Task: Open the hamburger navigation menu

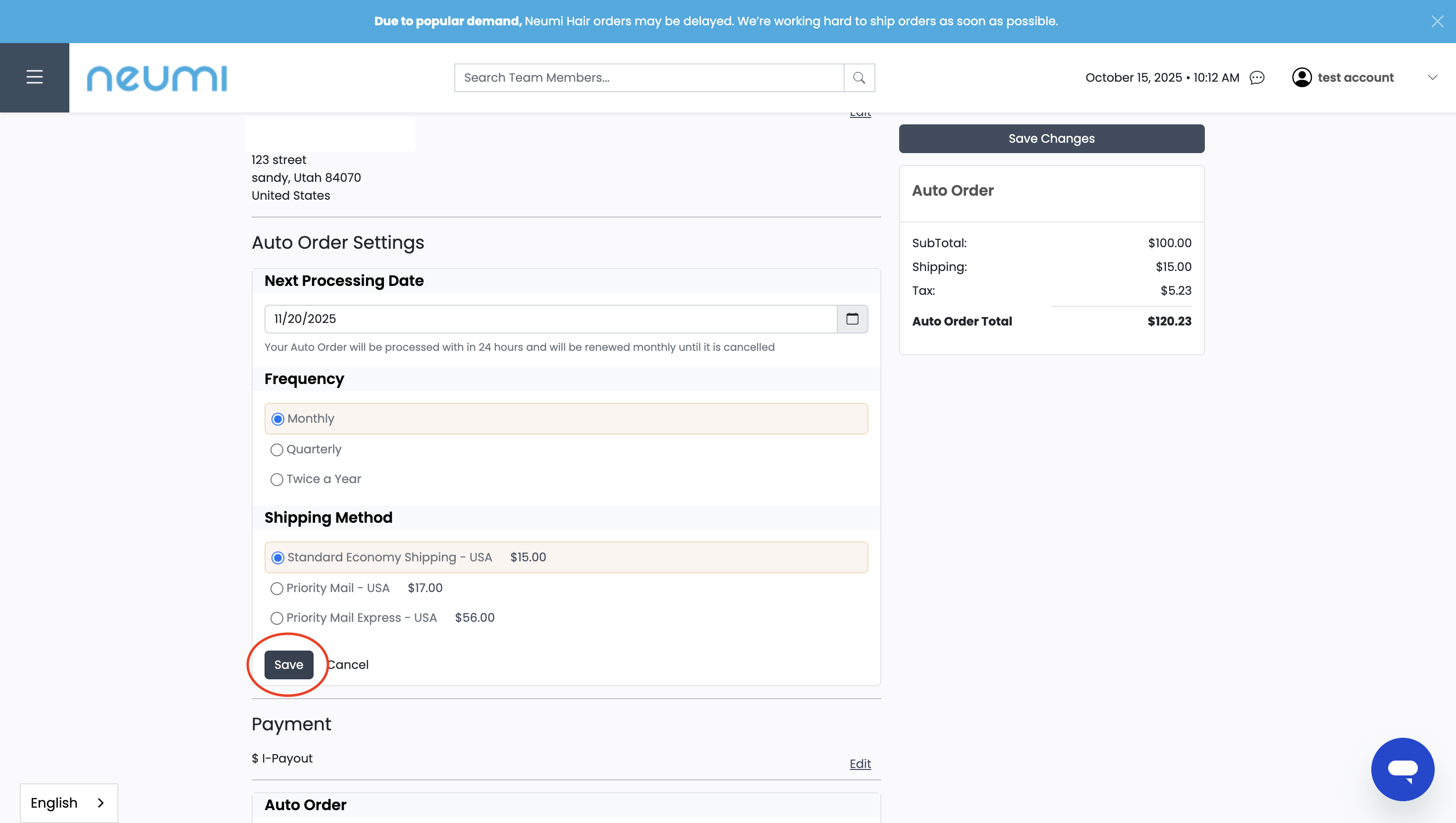Action: pos(35,77)
